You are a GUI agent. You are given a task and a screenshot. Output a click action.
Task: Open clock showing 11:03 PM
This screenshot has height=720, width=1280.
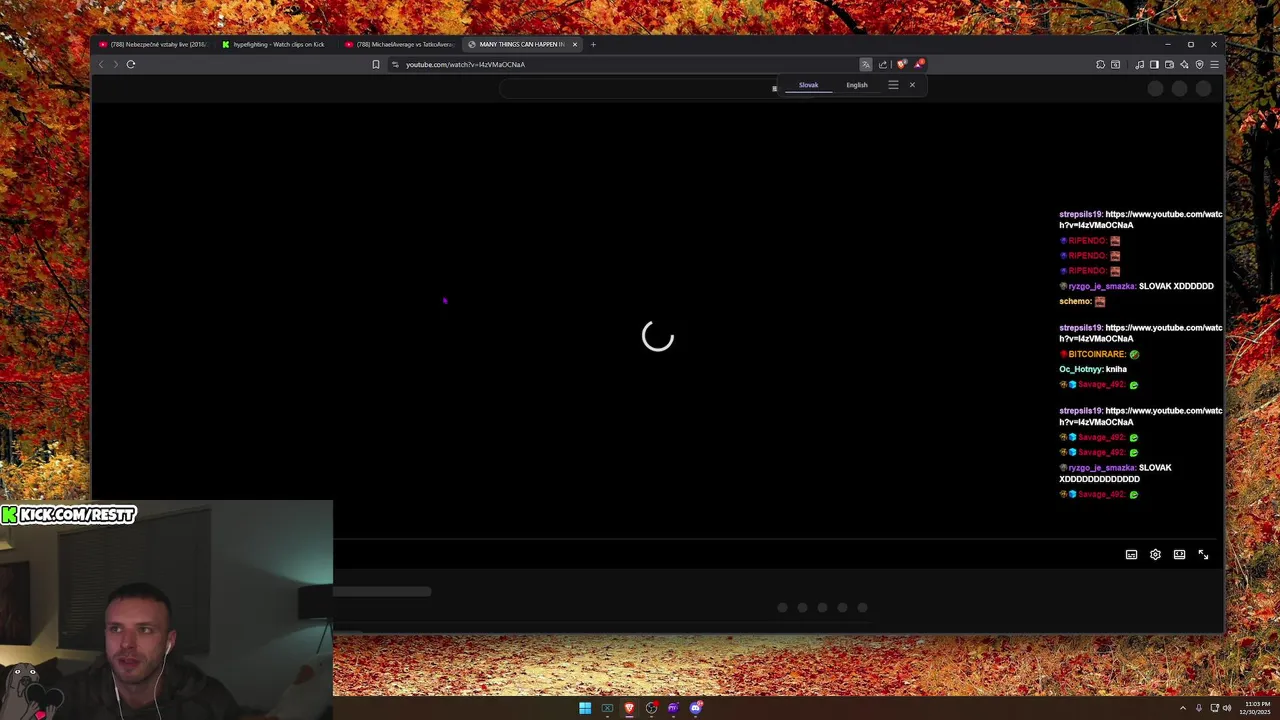(1256, 708)
